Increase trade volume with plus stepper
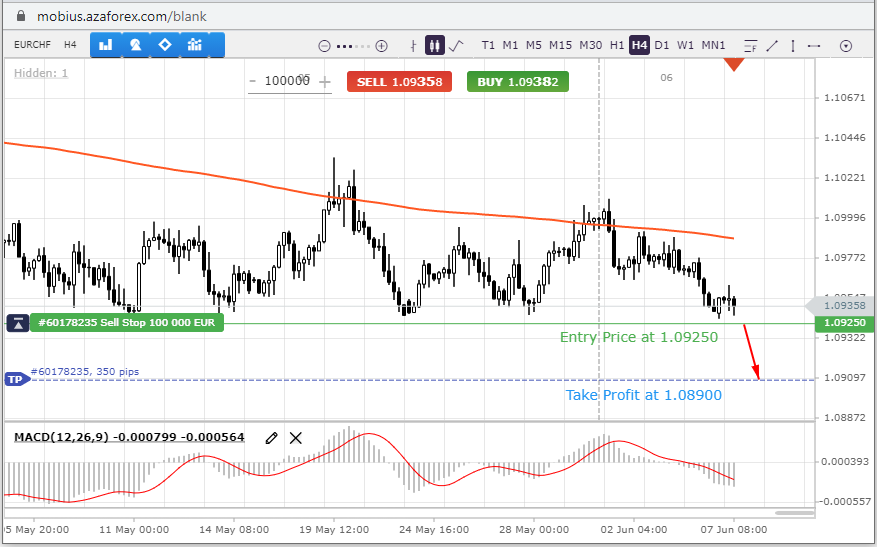This screenshot has height=547, width=877. [x=325, y=82]
